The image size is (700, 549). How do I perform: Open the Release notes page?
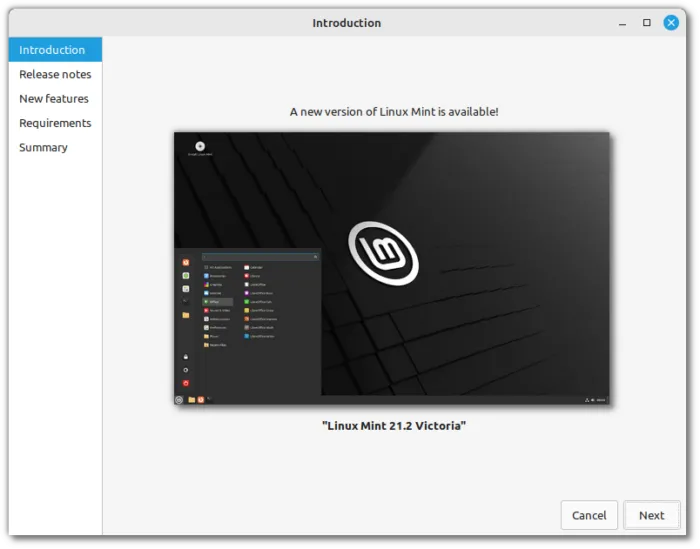(55, 74)
